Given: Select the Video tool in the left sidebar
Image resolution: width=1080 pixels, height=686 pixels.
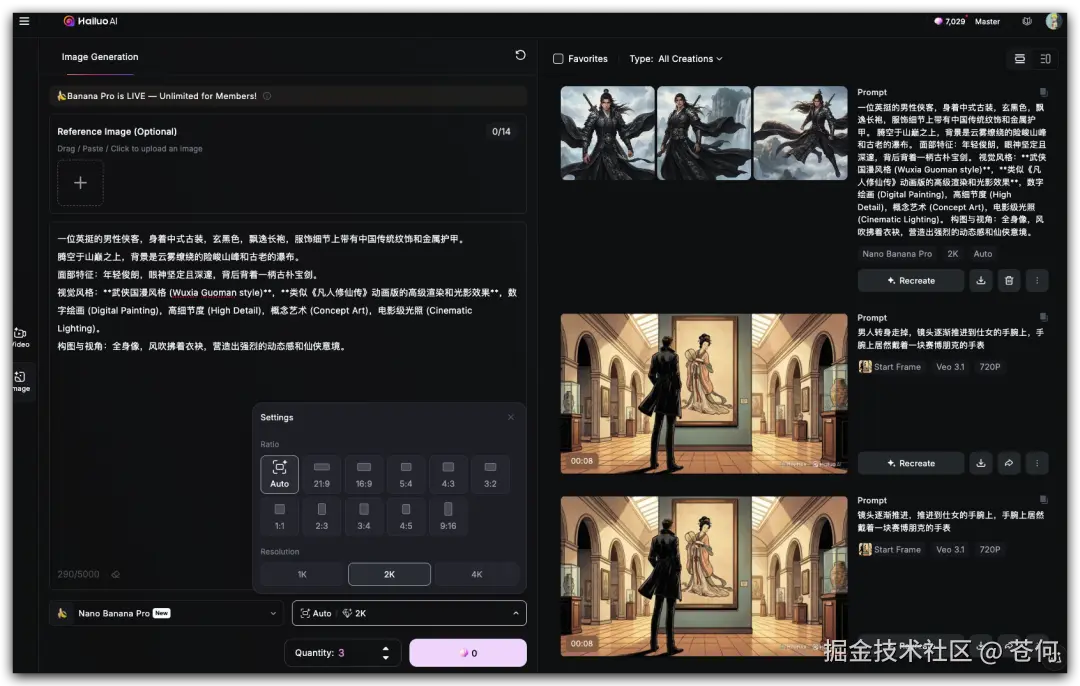Looking at the screenshot, I should [20, 338].
